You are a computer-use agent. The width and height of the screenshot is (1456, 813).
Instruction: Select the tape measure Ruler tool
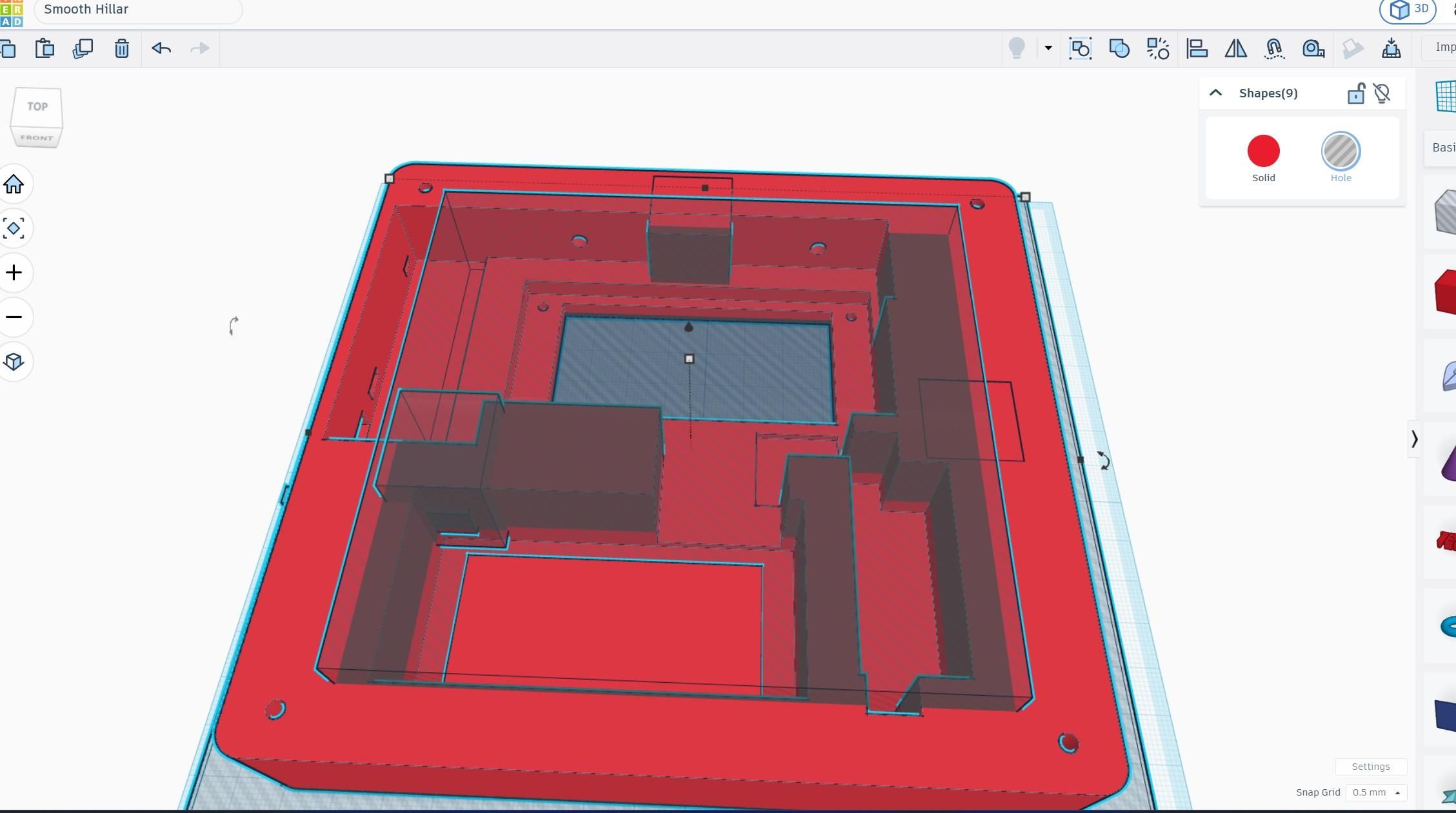click(x=1313, y=48)
